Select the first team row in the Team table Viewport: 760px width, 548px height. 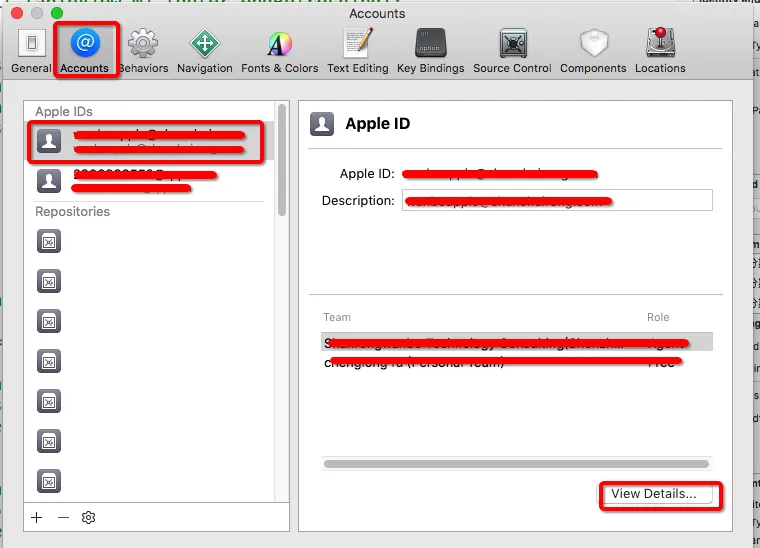(x=517, y=342)
